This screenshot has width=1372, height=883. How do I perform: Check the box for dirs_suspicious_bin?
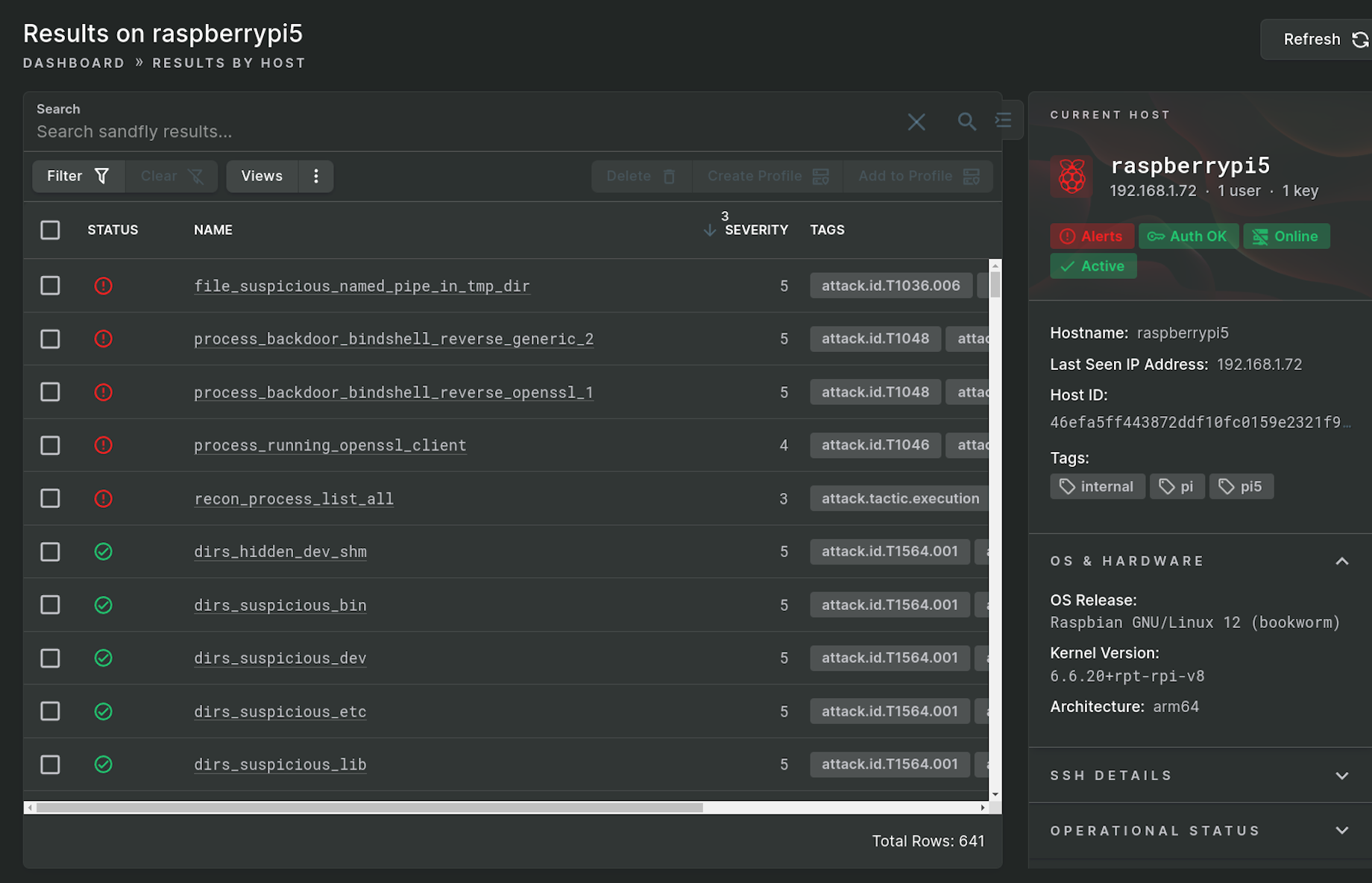[x=50, y=605]
